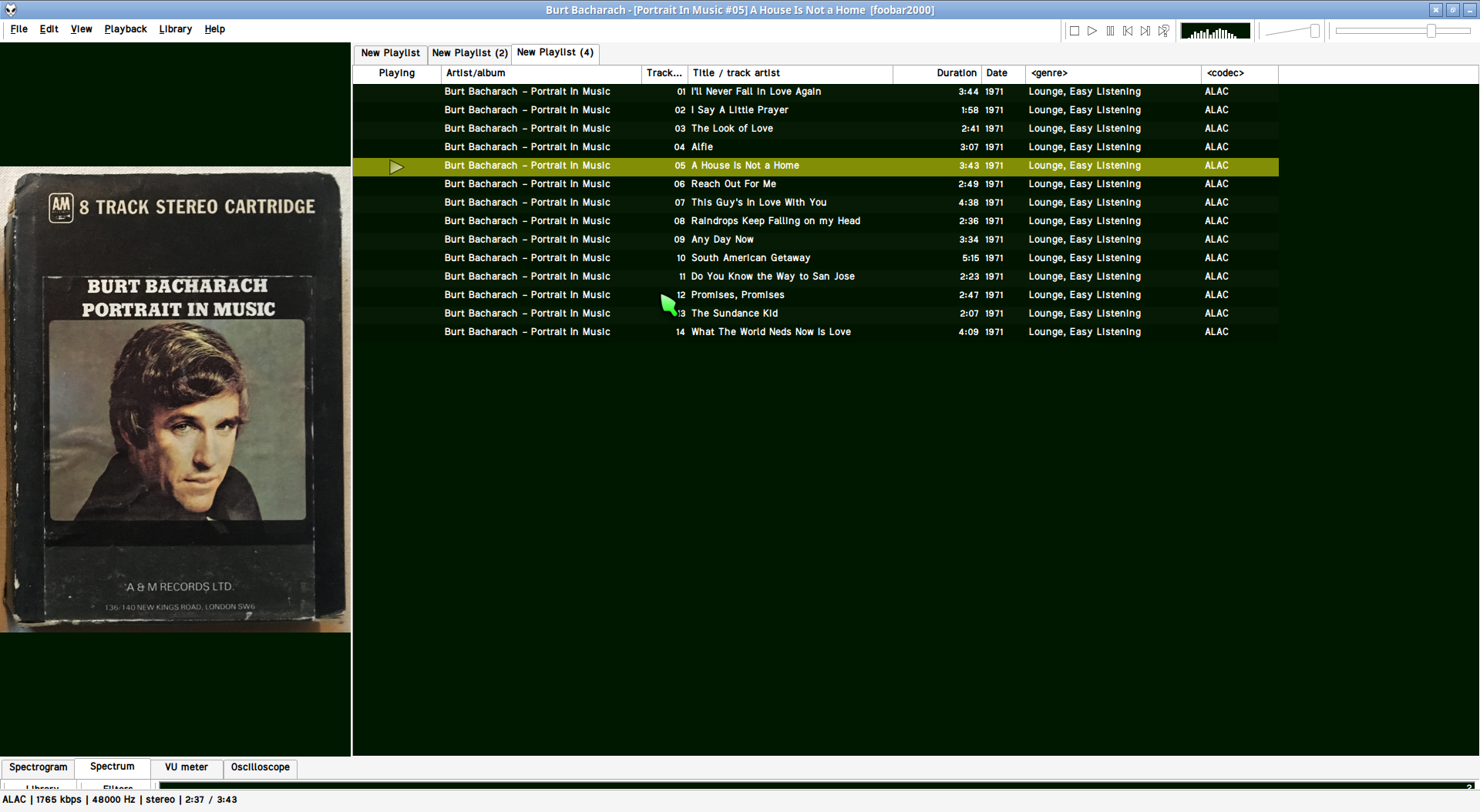
Task: Open the Edit menu
Action: click(49, 29)
